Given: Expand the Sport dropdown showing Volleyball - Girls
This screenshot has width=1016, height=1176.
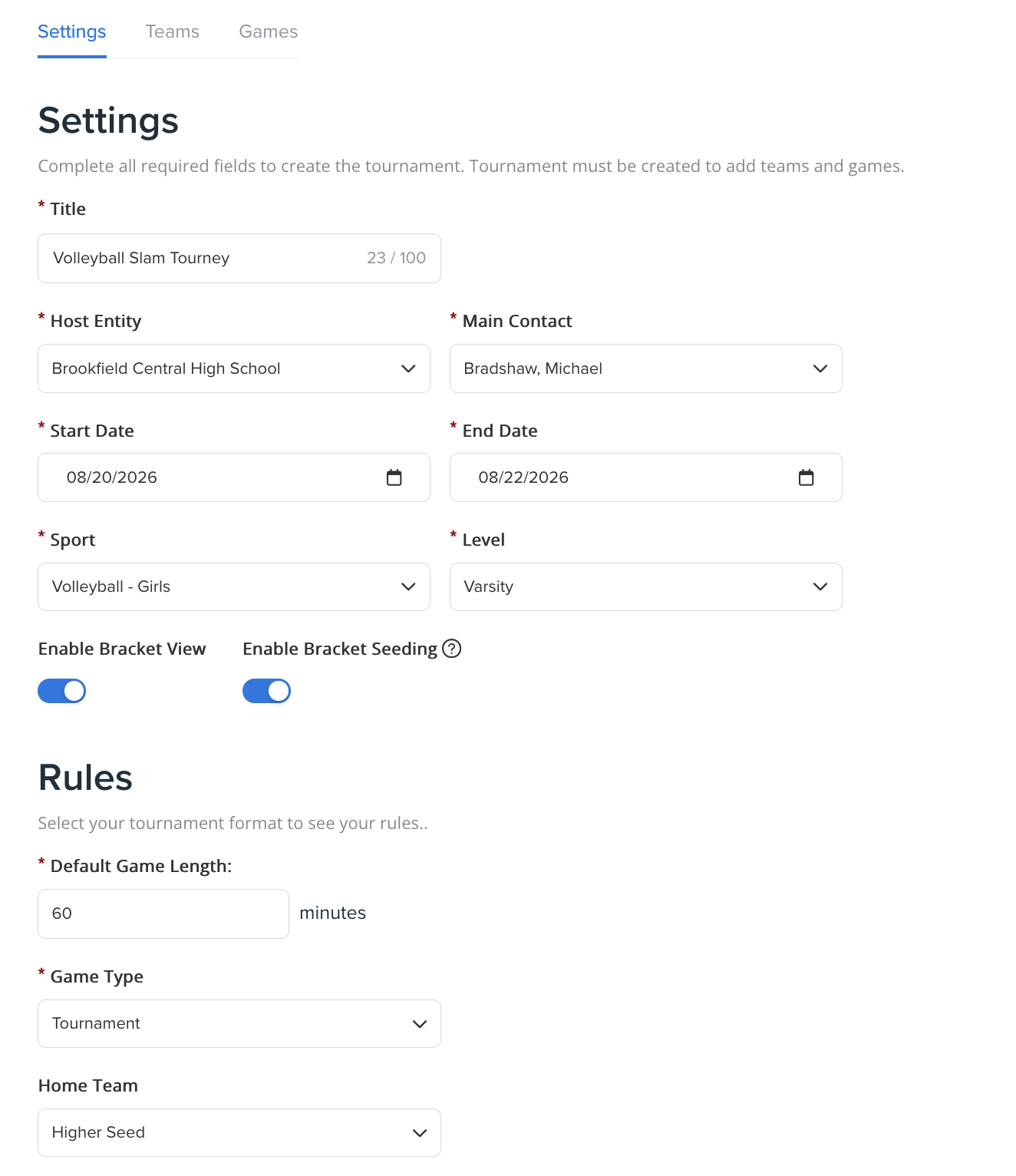Looking at the screenshot, I should tap(234, 586).
